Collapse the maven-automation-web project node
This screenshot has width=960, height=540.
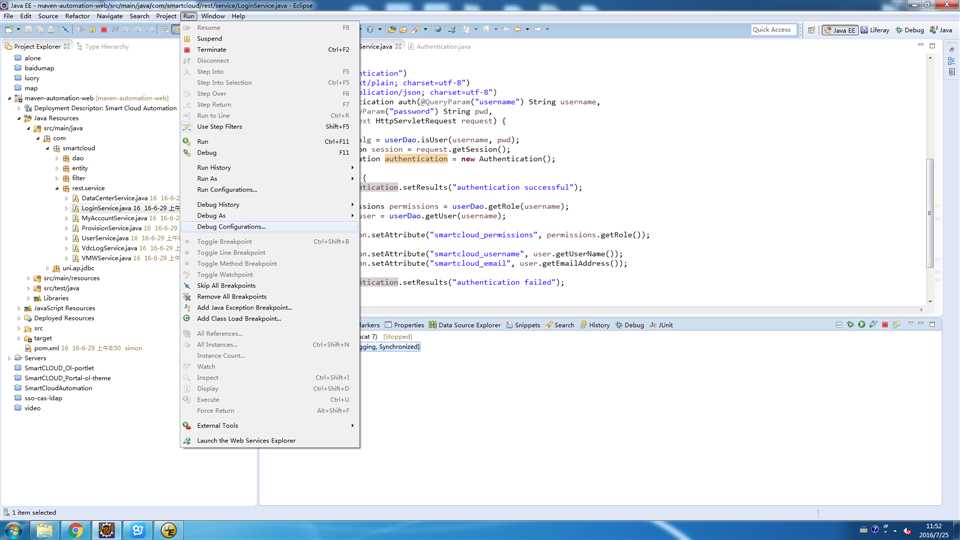[9, 98]
